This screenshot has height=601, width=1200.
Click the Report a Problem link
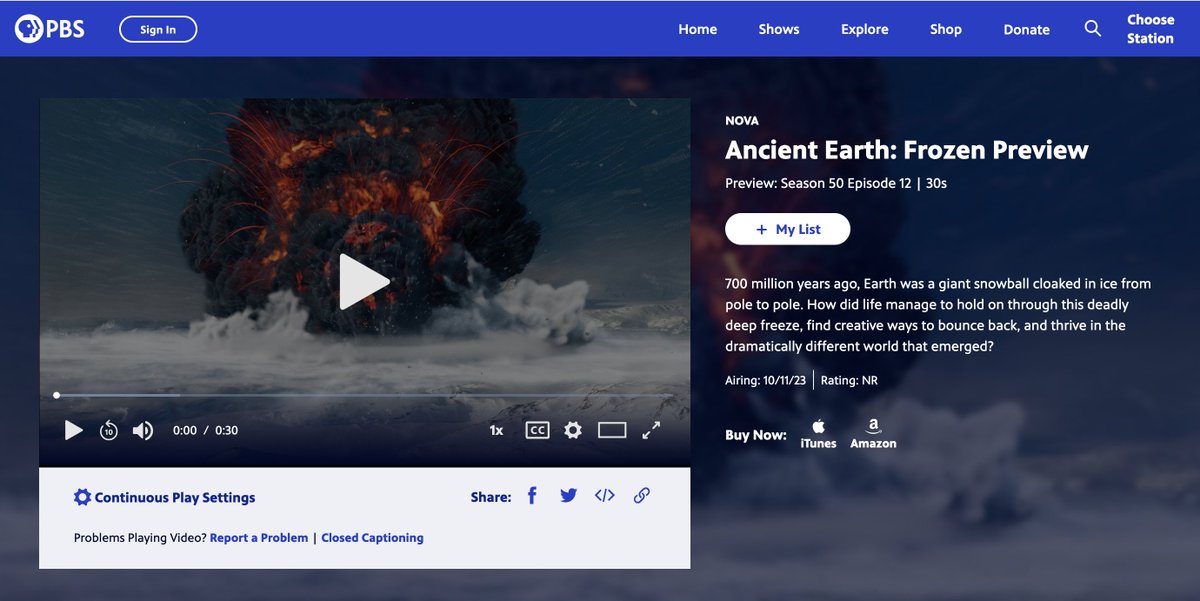click(x=259, y=538)
